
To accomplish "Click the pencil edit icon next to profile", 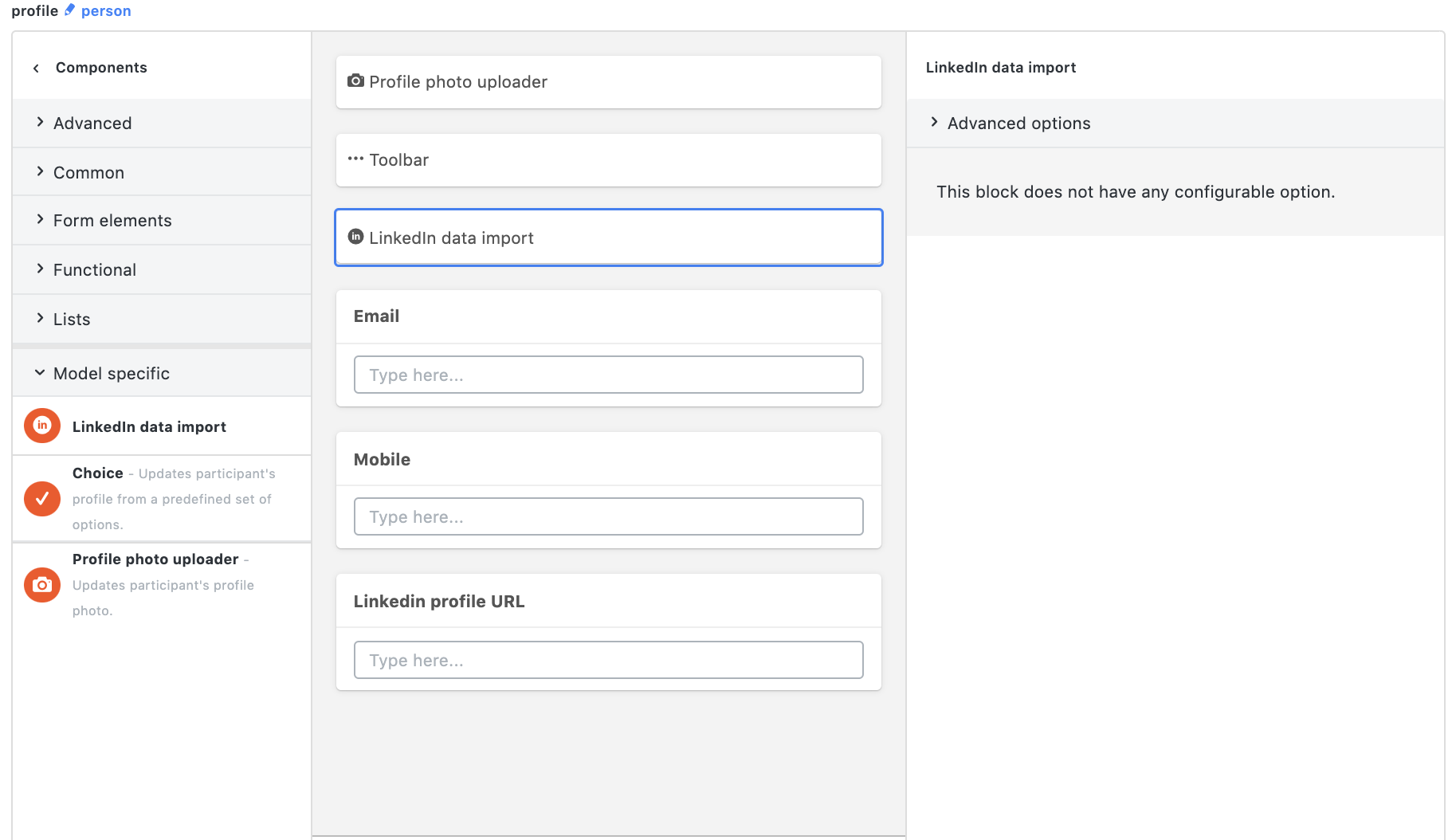I will click(x=70, y=10).
